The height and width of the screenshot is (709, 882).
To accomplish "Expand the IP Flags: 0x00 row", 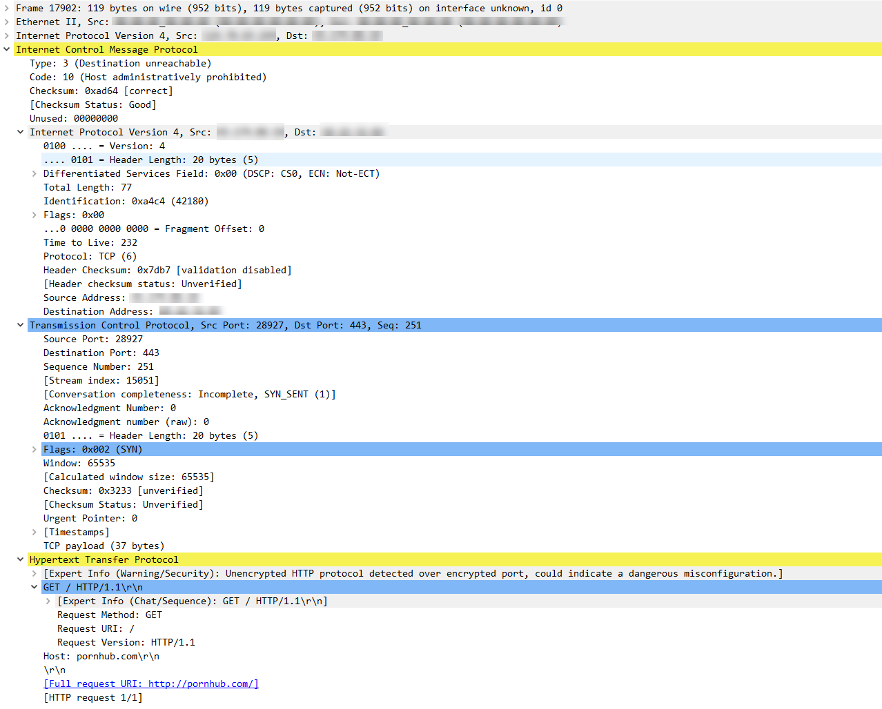I will (x=34, y=215).
